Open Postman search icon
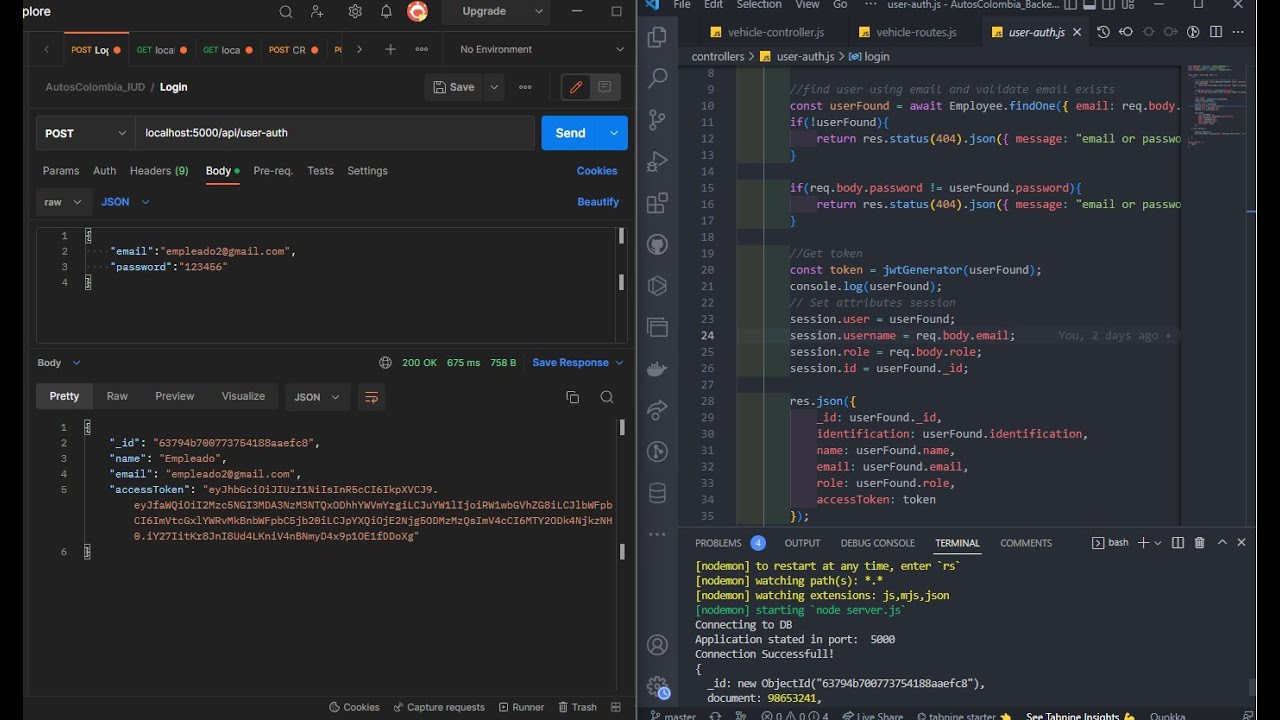 tap(286, 12)
